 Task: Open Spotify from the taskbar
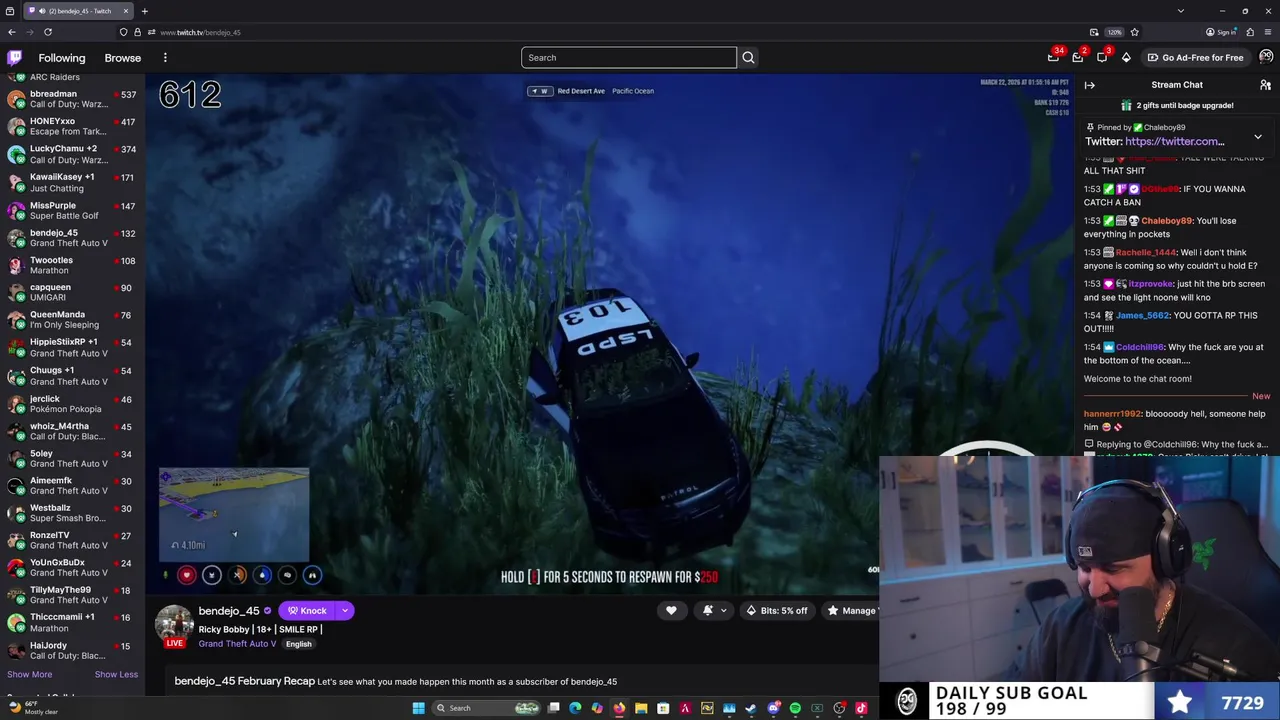[x=795, y=708]
